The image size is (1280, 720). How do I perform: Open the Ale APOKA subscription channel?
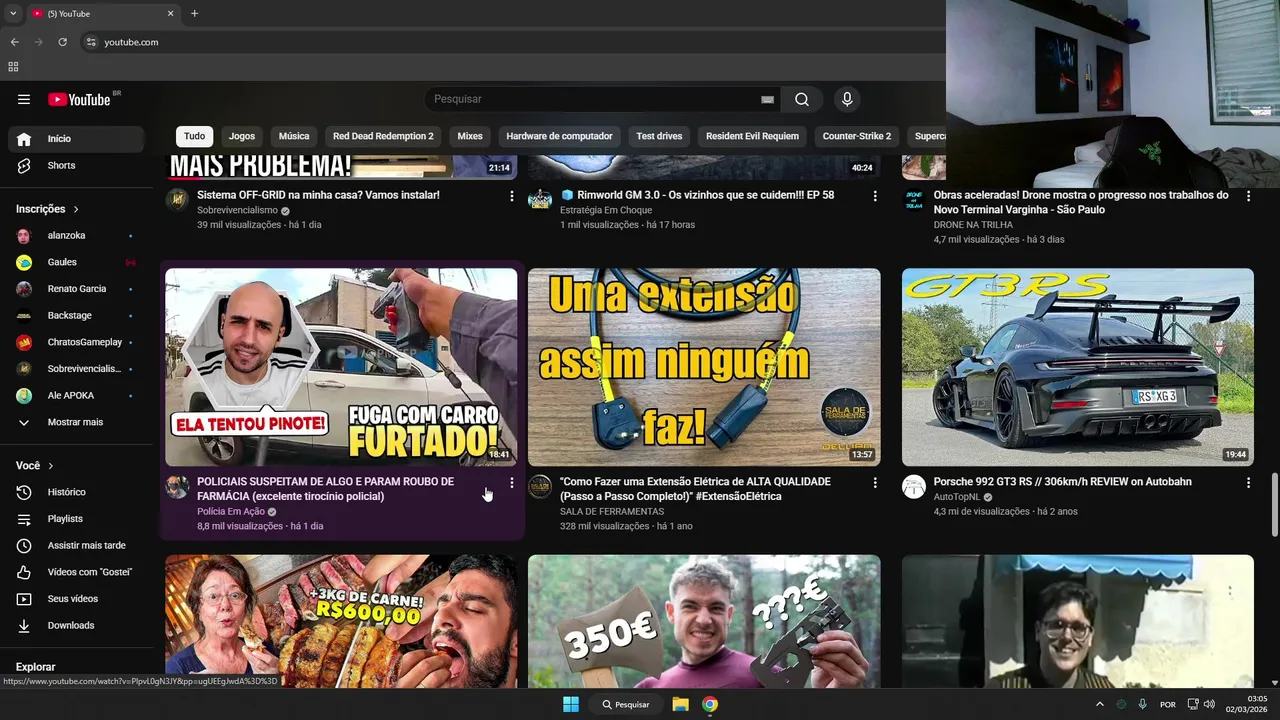(x=76, y=395)
